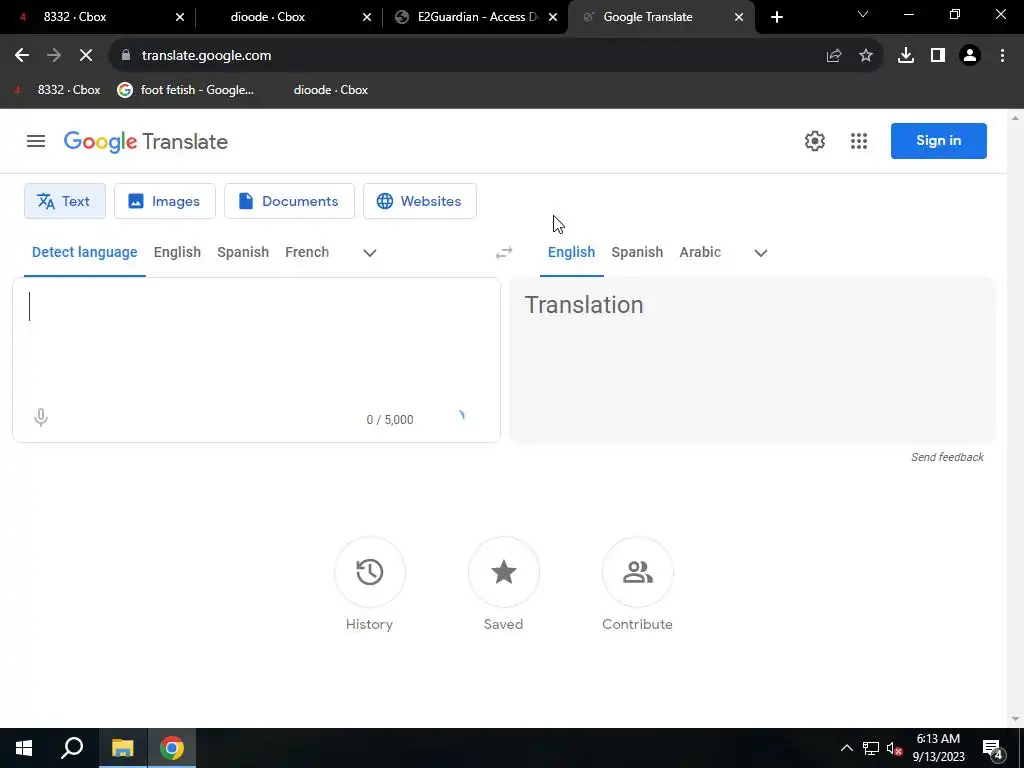1024x768 pixels.
Task: Choose Arabic as target language
Action: (x=700, y=252)
